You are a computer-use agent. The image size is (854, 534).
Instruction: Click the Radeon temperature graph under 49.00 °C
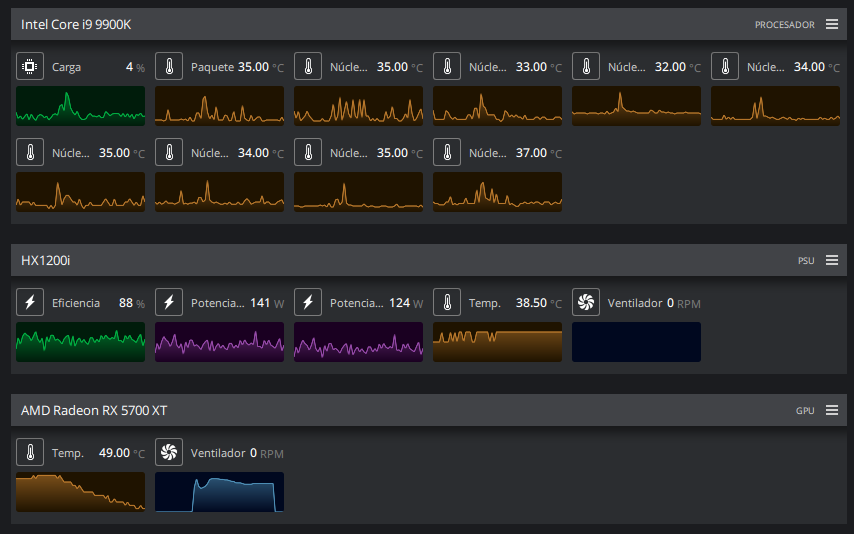[x=81, y=492]
